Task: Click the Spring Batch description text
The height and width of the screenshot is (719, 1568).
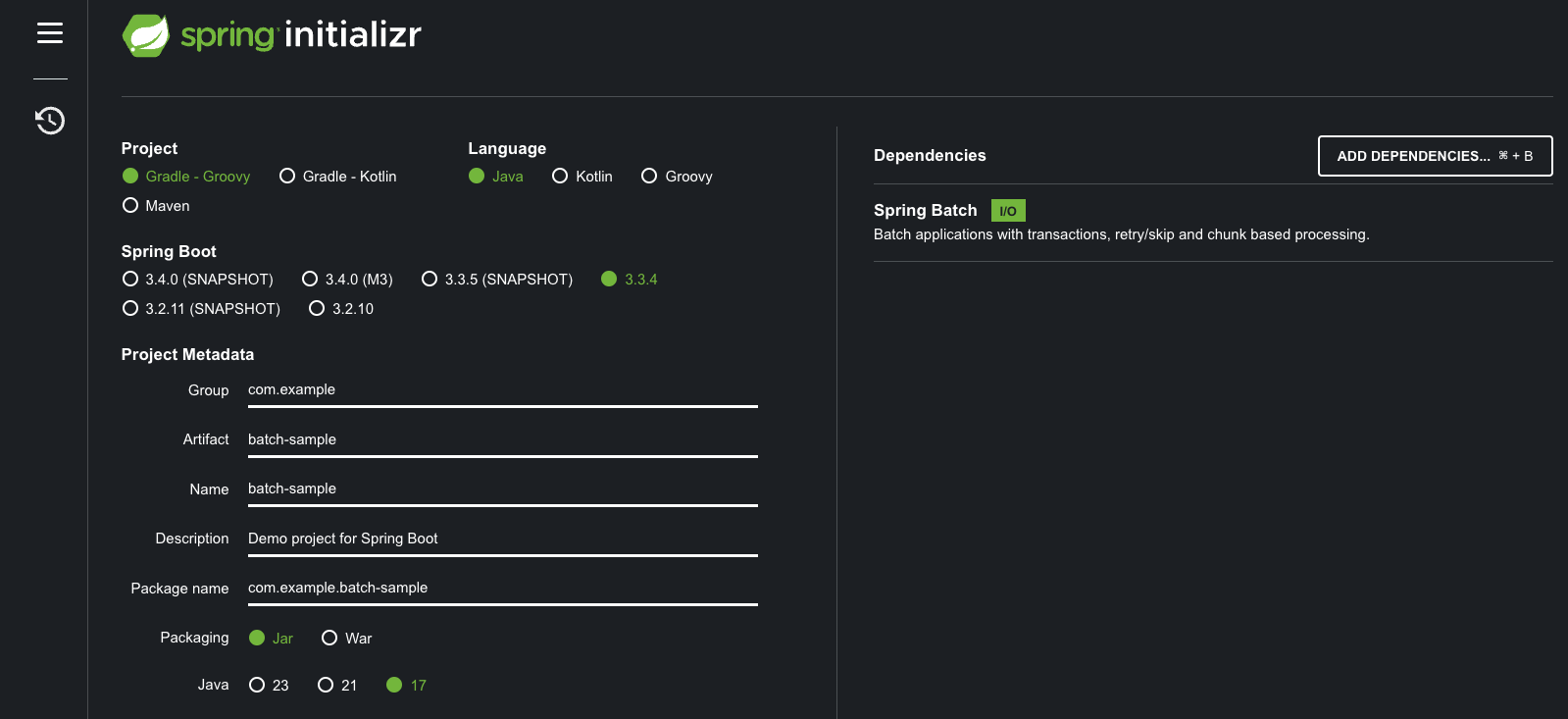Action: (x=1122, y=234)
